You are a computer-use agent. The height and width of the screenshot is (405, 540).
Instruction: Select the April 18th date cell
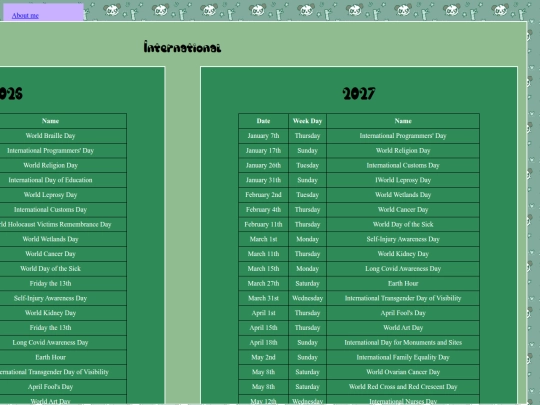pos(263,343)
